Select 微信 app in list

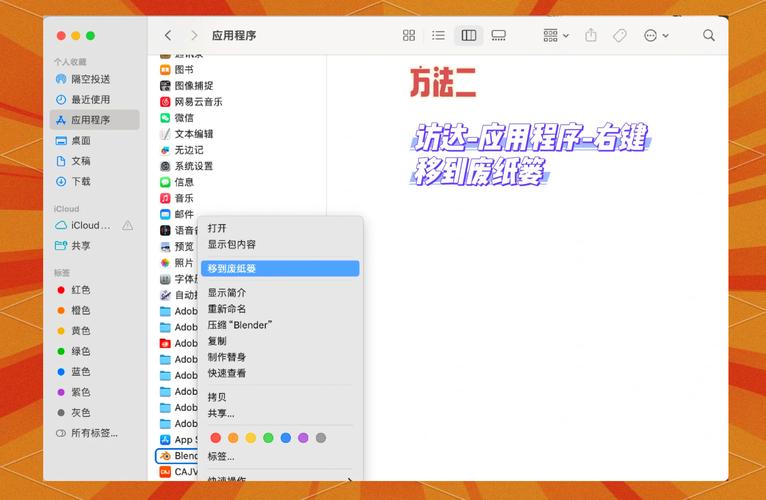[177, 118]
